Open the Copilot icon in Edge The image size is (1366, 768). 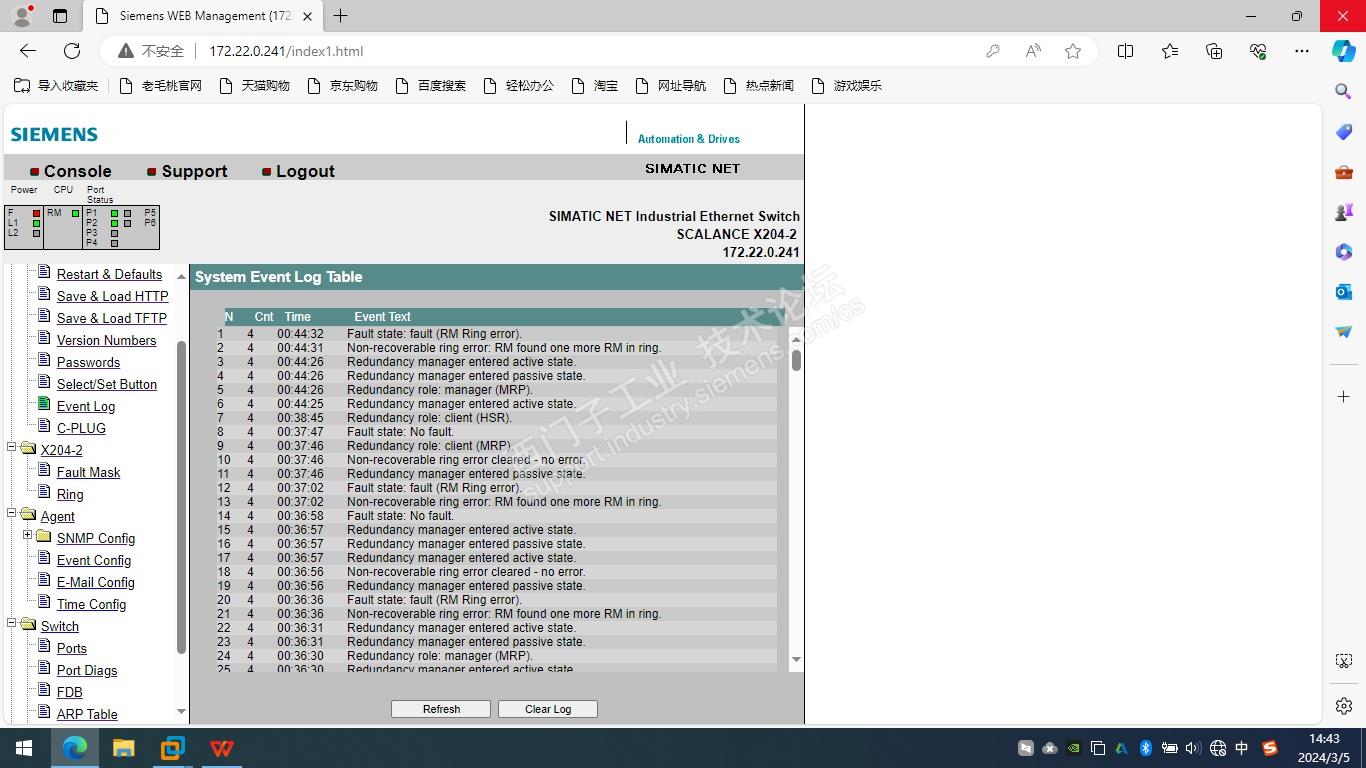(x=1344, y=51)
